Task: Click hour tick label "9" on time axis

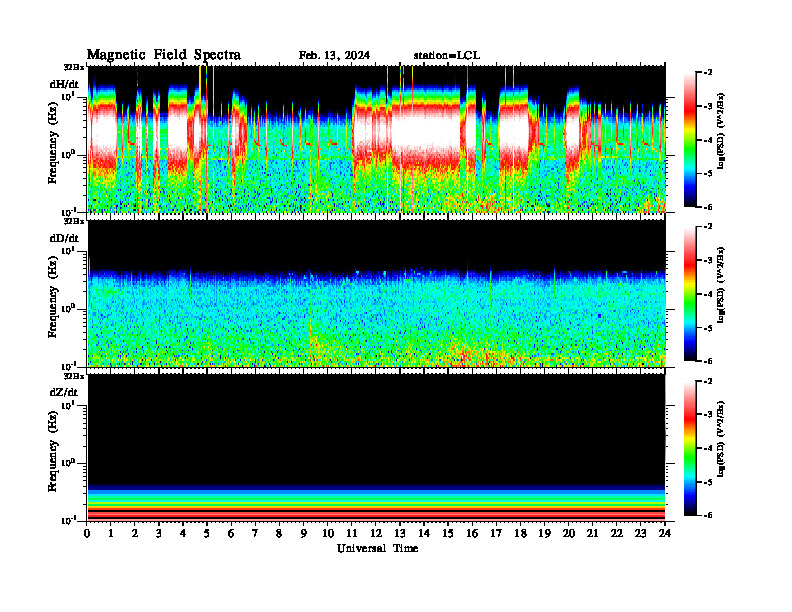Action: (304, 534)
